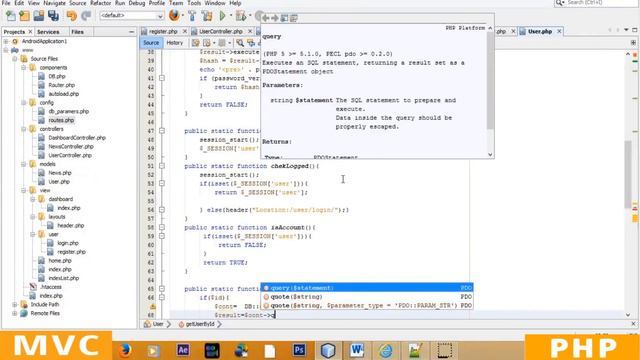Select the Source view button
Image resolution: width=640 pixels, height=360 pixels.
(151, 43)
